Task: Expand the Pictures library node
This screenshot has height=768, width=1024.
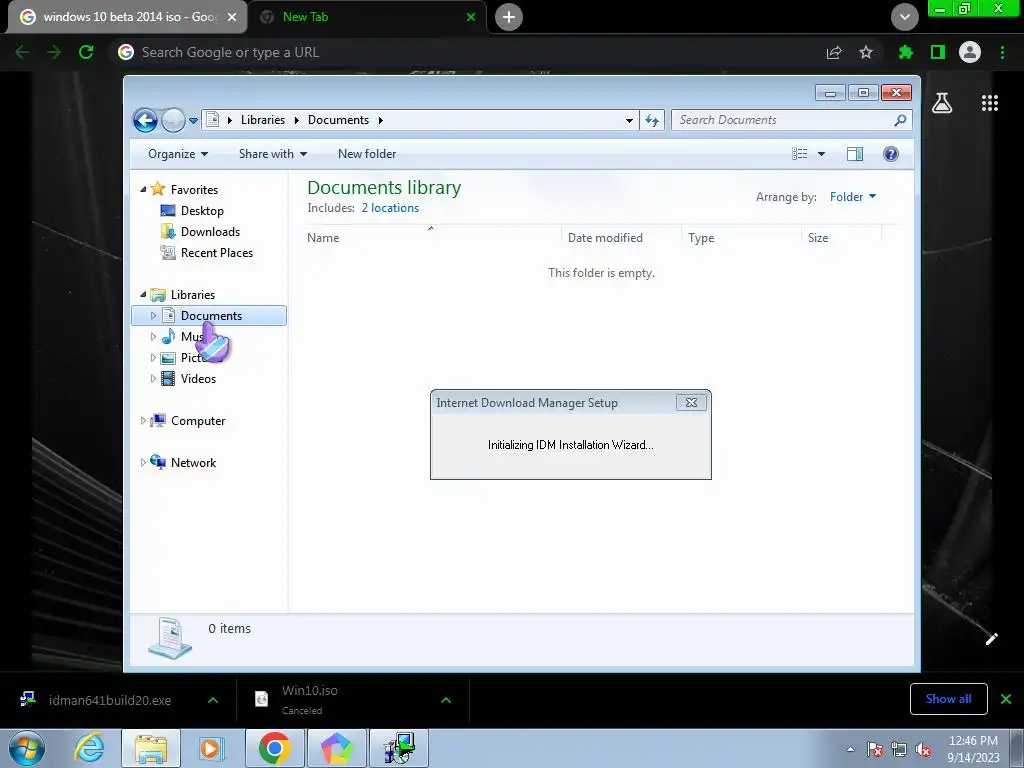Action: tap(153, 358)
